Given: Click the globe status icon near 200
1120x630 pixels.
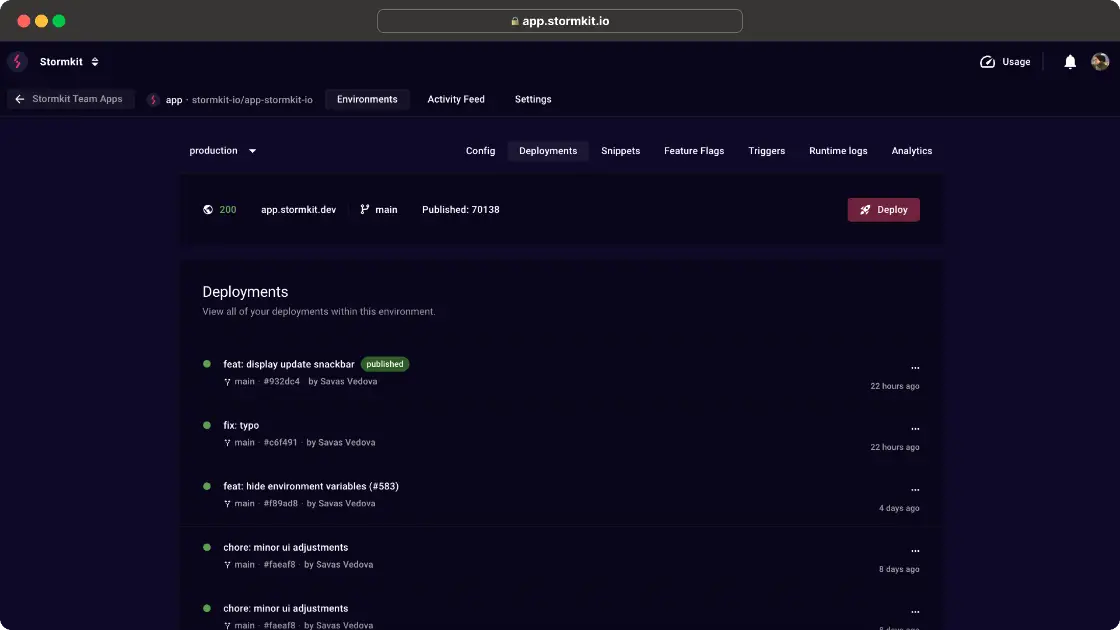Looking at the screenshot, I should click(x=208, y=210).
